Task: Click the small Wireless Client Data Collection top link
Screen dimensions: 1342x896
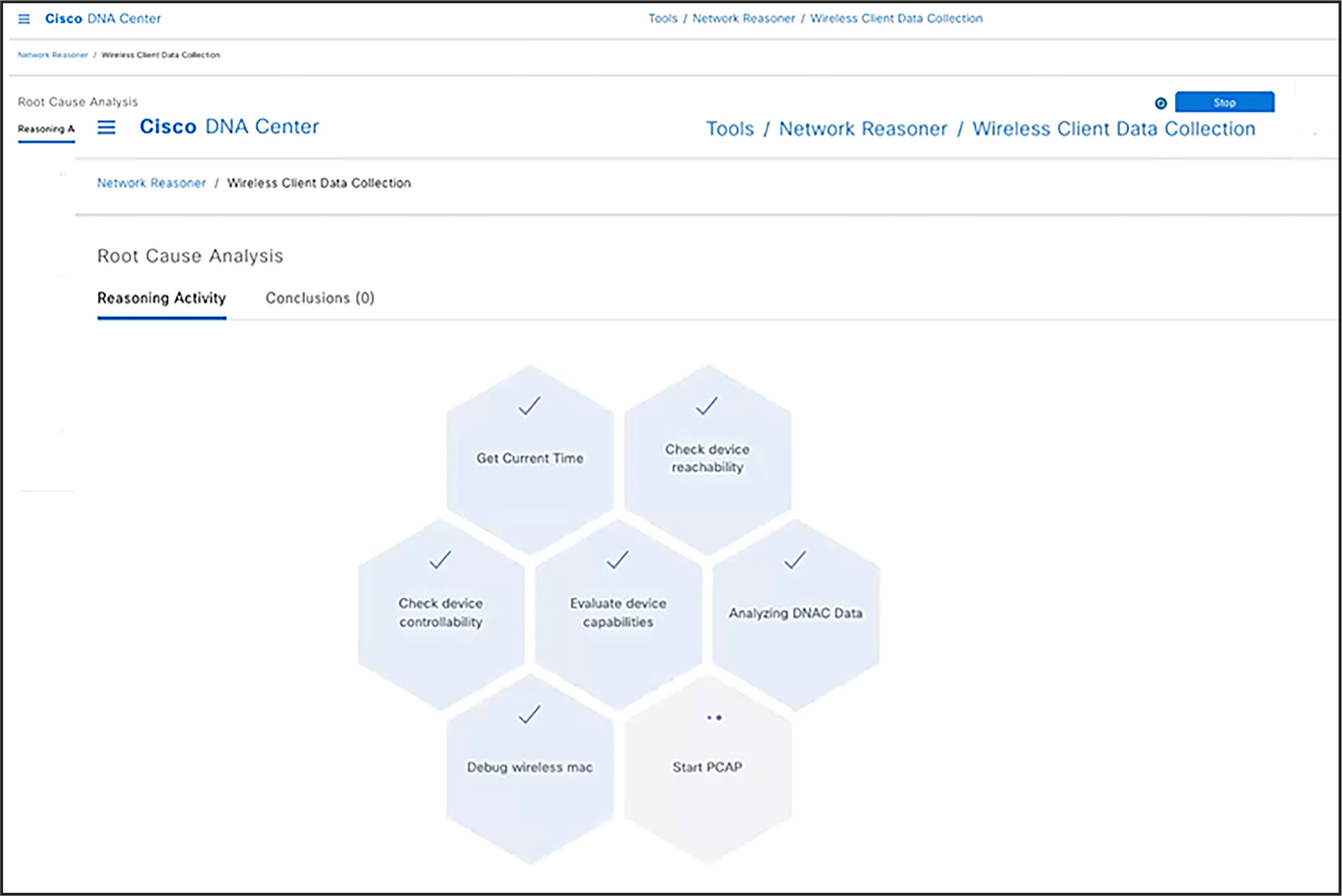Action: [x=896, y=19]
